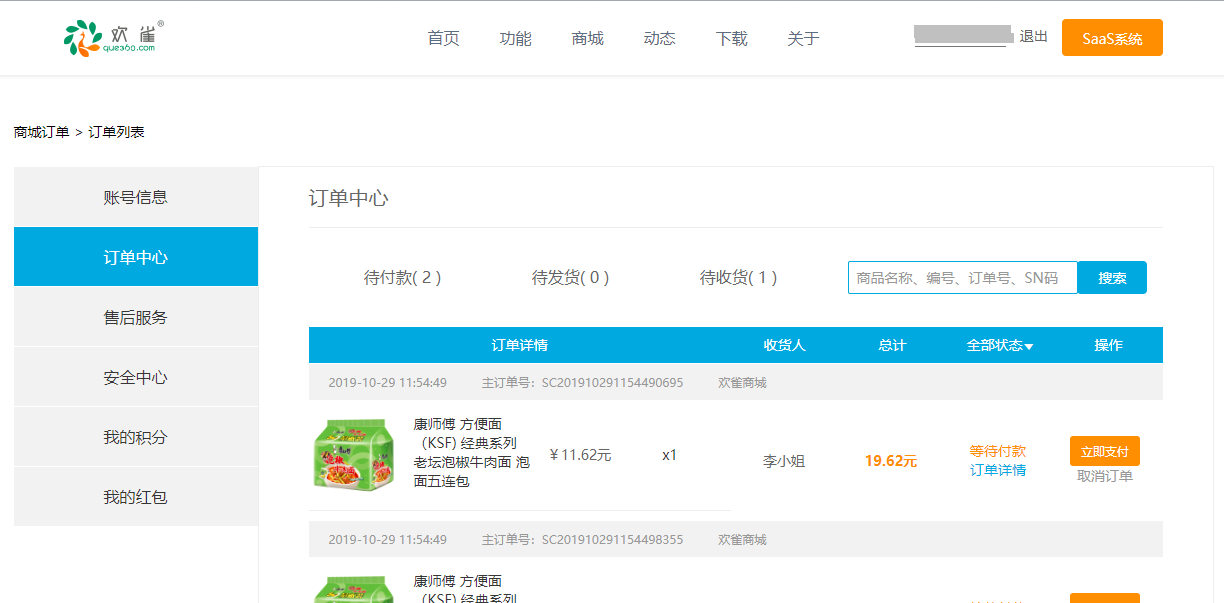
Task: Open the SaaS系统 button
Action: 1112,38
